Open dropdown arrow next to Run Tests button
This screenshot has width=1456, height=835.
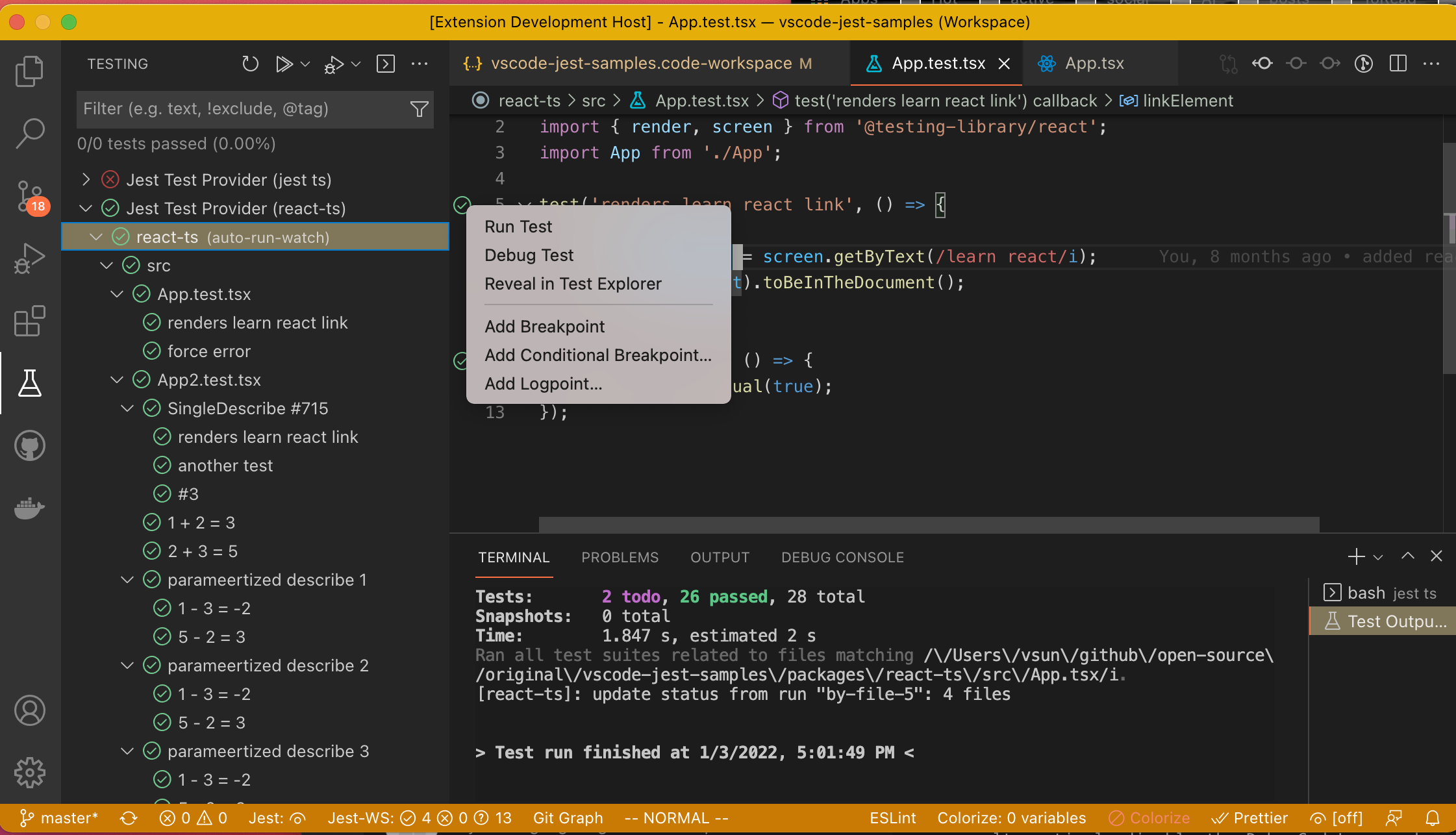click(x=305, y=64)
